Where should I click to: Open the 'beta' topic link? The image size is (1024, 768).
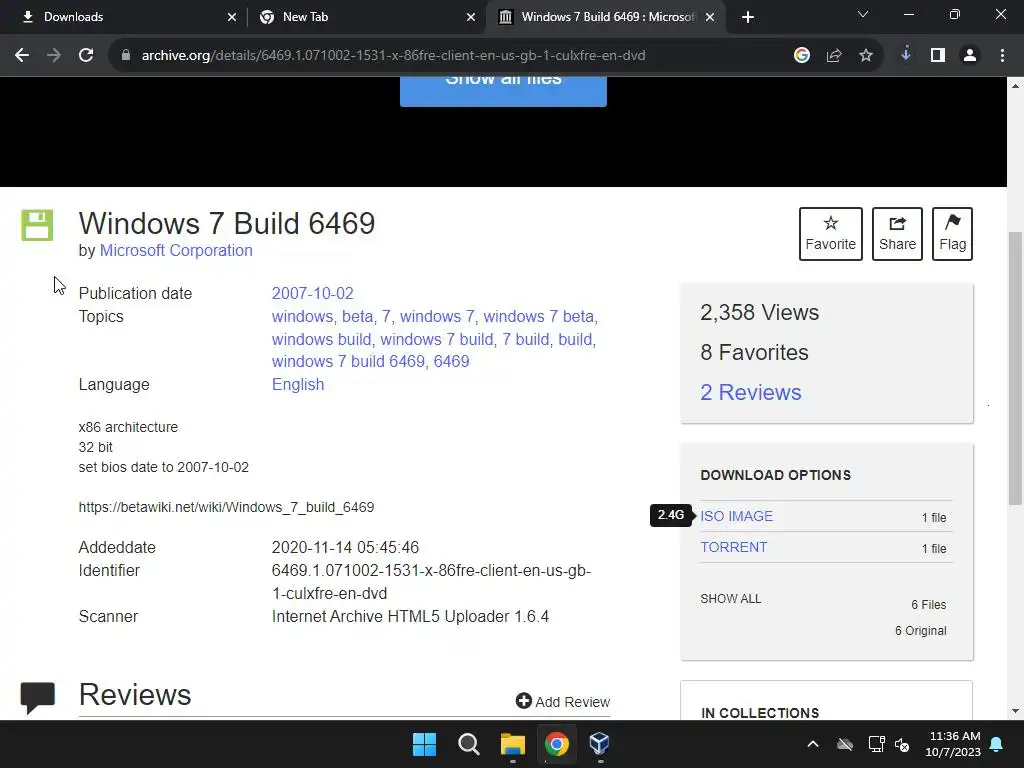point(357,317)
